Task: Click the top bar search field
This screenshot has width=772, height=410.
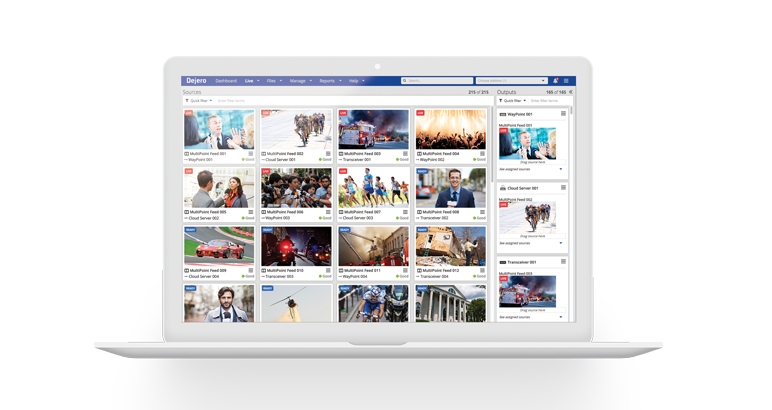Action: coord(435,80)
